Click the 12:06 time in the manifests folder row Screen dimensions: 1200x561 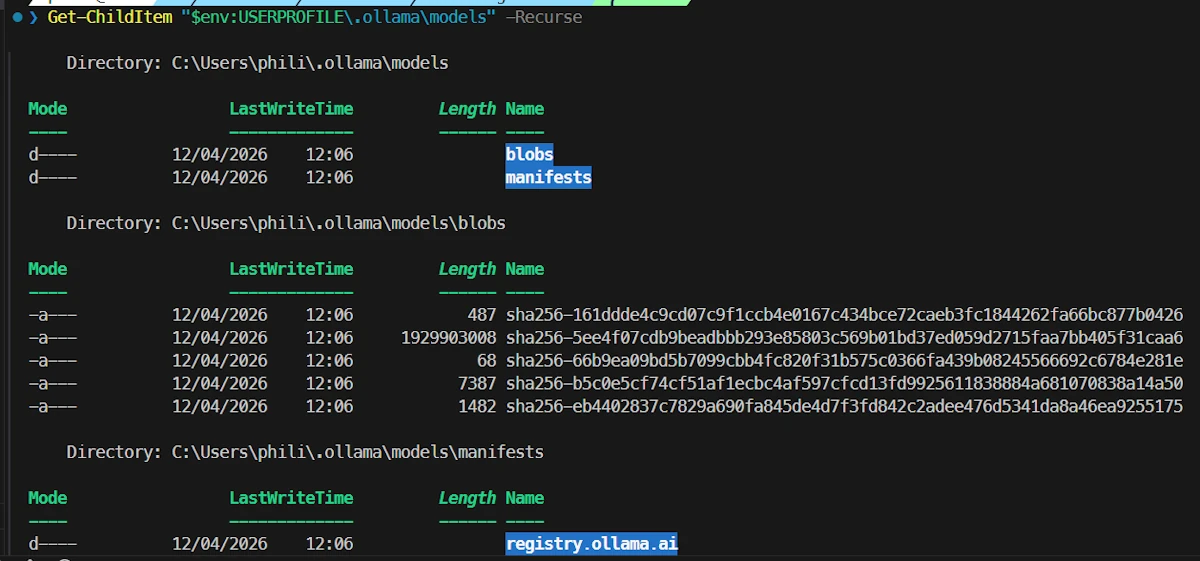[x=329, y=178]
